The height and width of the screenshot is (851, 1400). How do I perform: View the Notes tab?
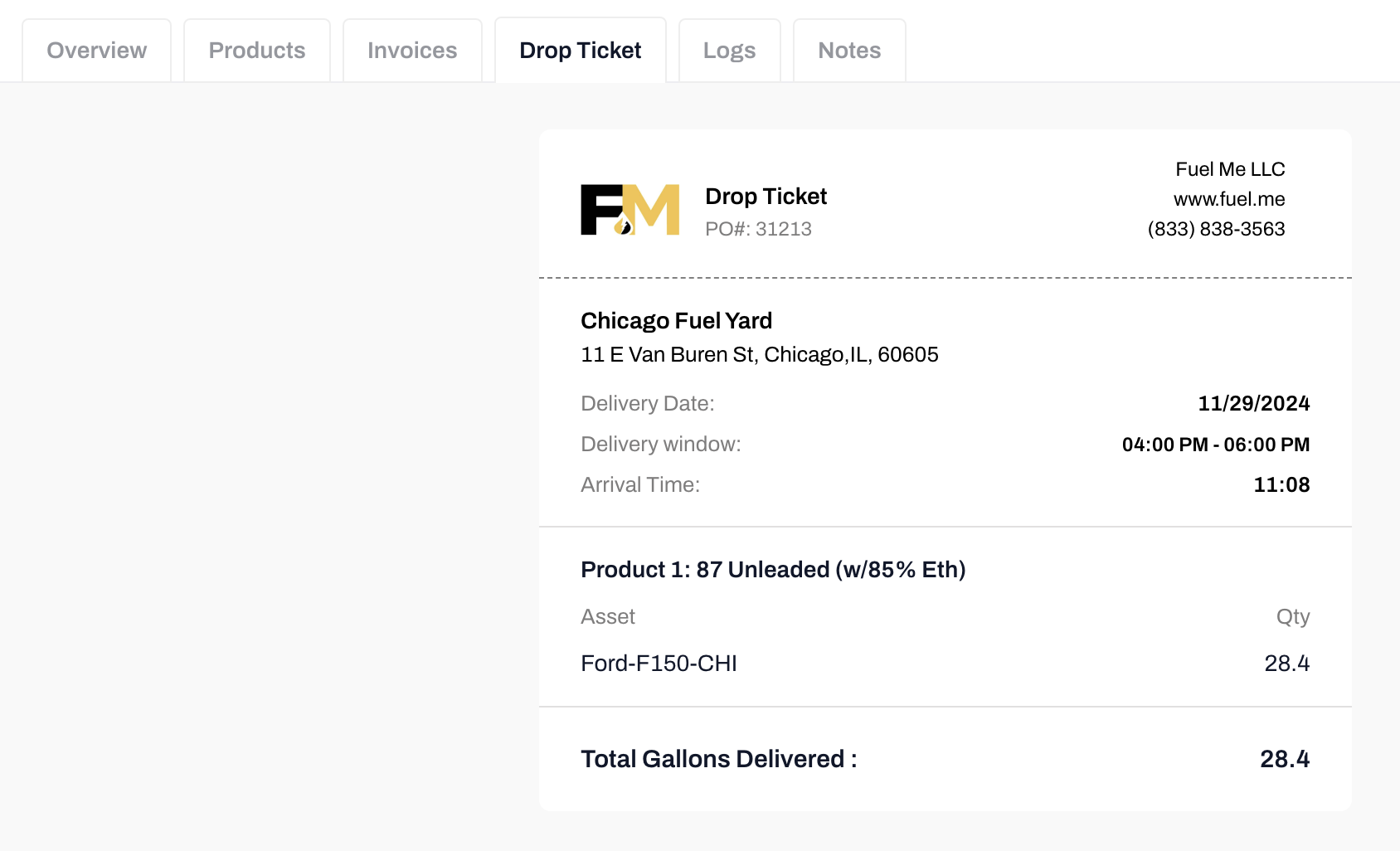point(849,51)
